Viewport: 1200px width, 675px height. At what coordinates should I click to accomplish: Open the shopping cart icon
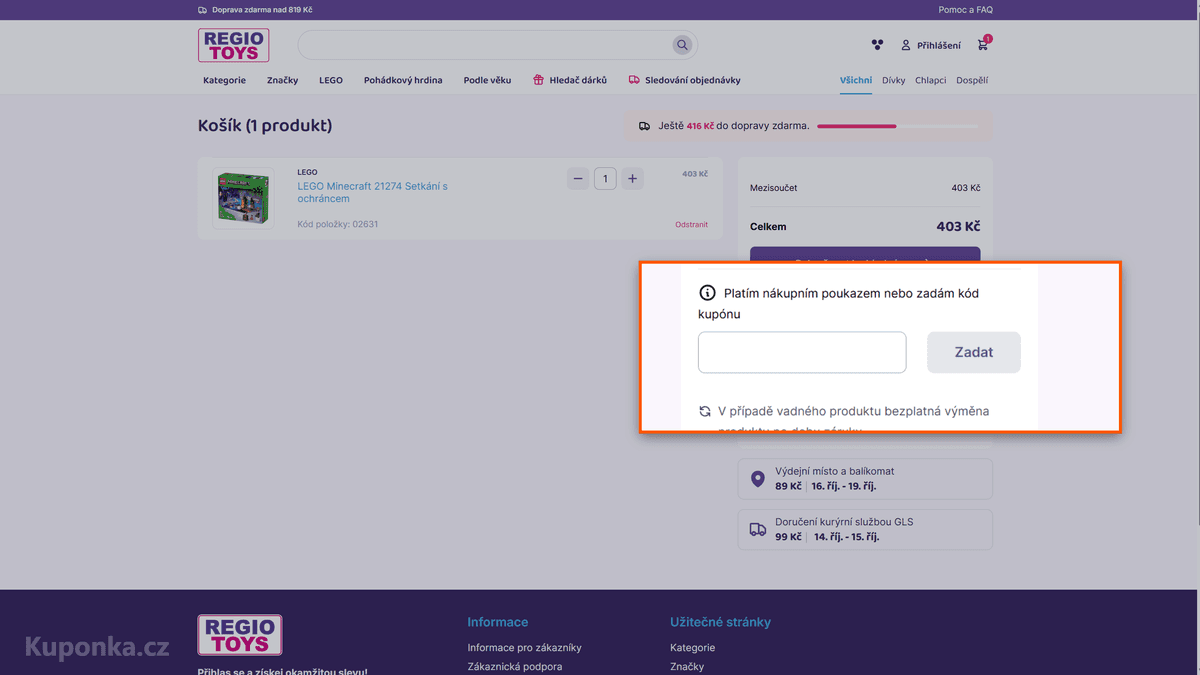[x=983, y=45]
